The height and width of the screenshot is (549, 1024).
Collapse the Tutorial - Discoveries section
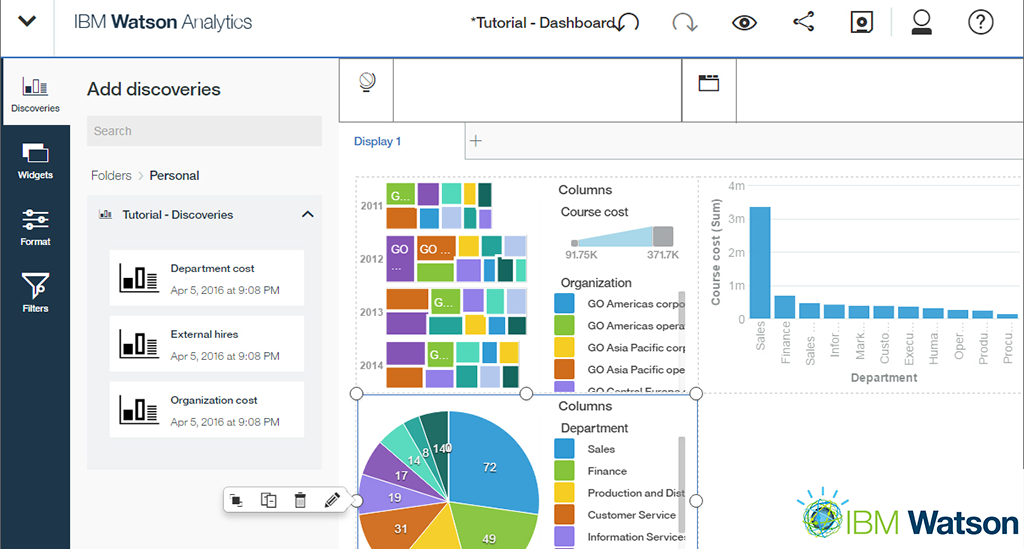tap(307, 214)
